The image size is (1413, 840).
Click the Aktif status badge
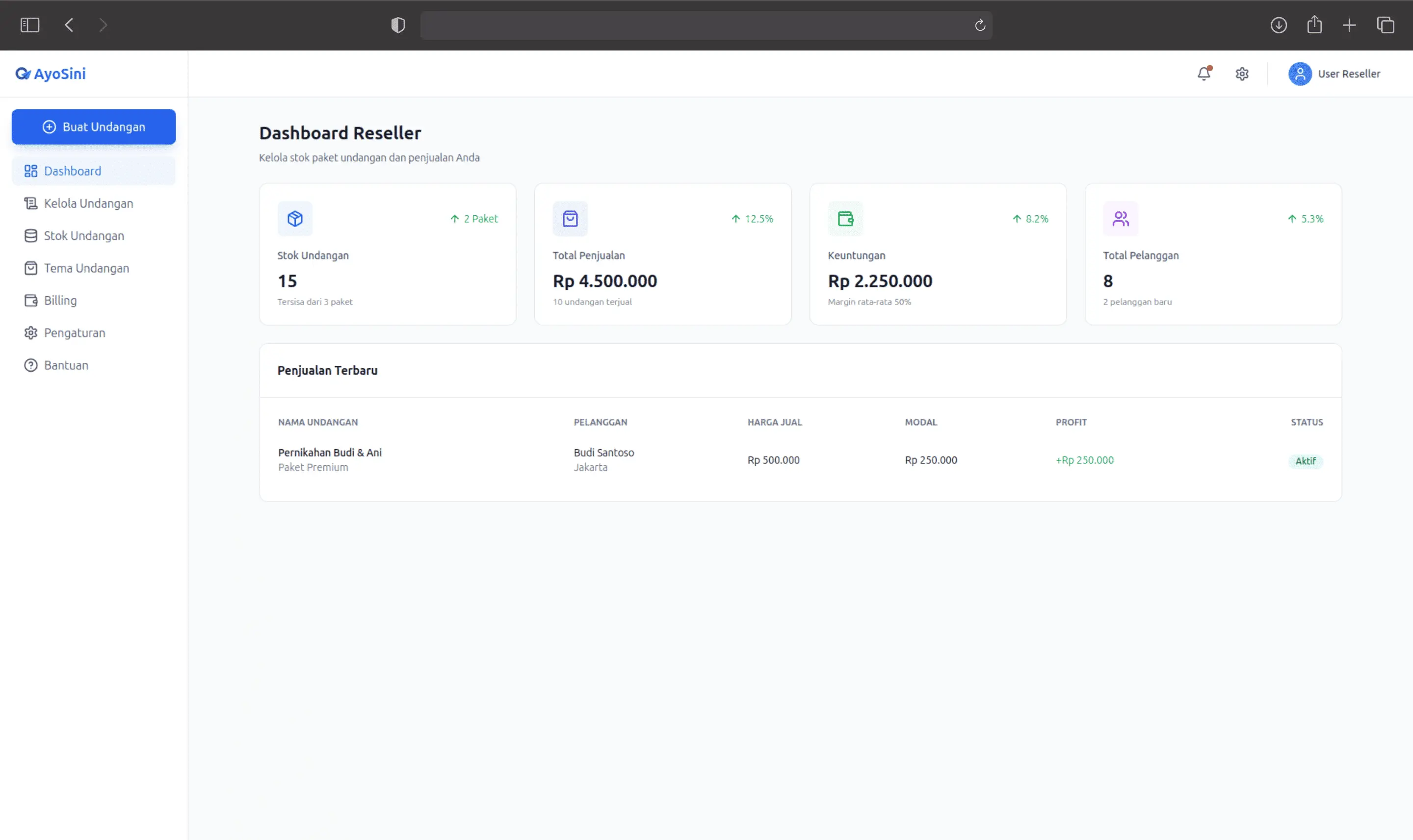[x=1306, y=461]
